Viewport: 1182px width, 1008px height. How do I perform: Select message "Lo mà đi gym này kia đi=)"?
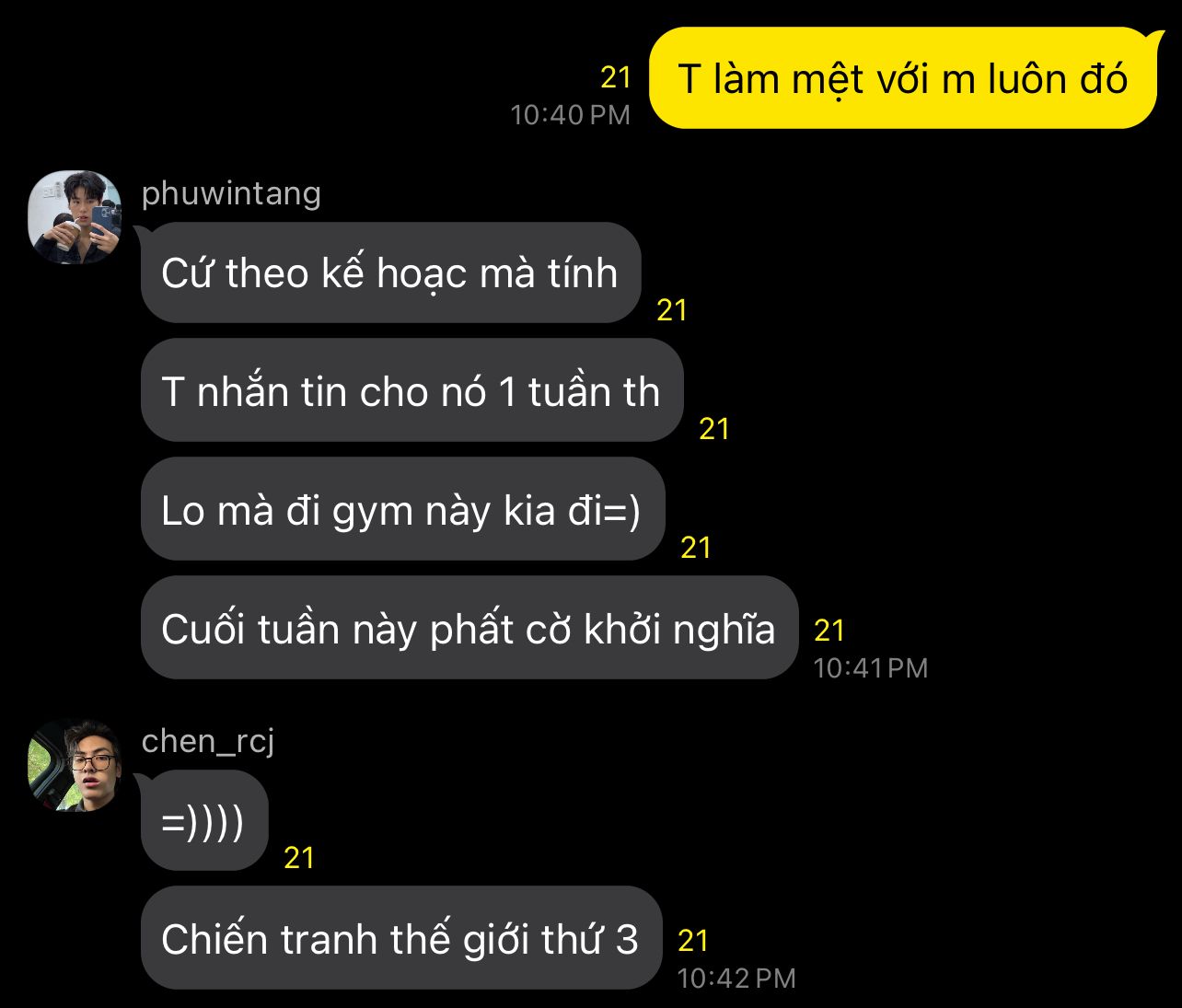(x=402, y=509)
